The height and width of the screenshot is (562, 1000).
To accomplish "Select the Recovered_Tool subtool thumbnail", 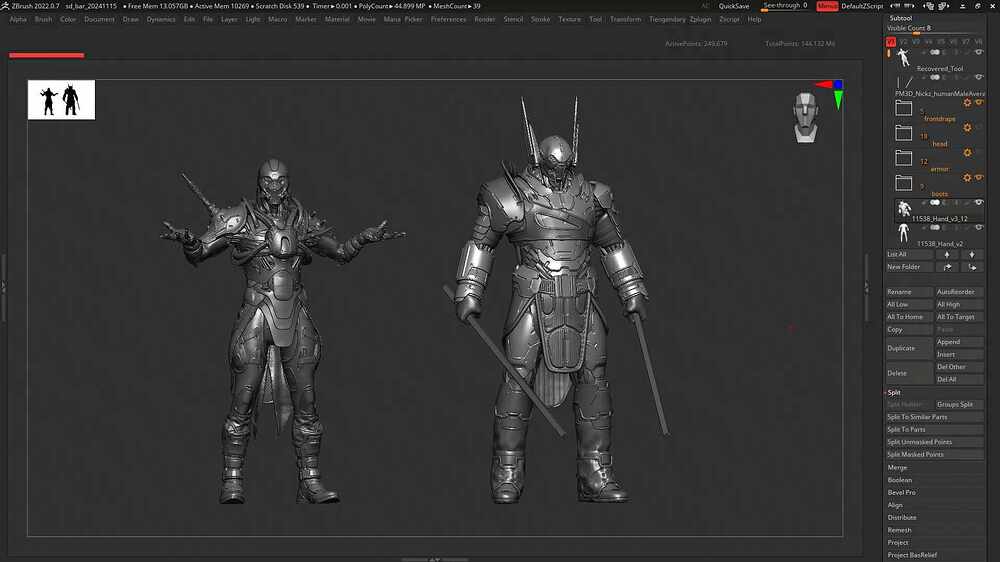I will click(x=903, y=59).
